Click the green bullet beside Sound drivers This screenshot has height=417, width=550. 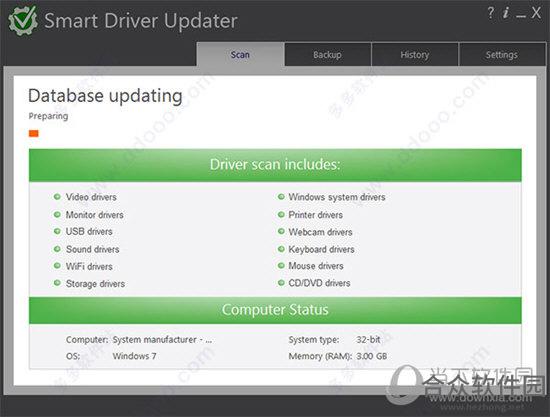pyautogui.click(x=57, y=249)
